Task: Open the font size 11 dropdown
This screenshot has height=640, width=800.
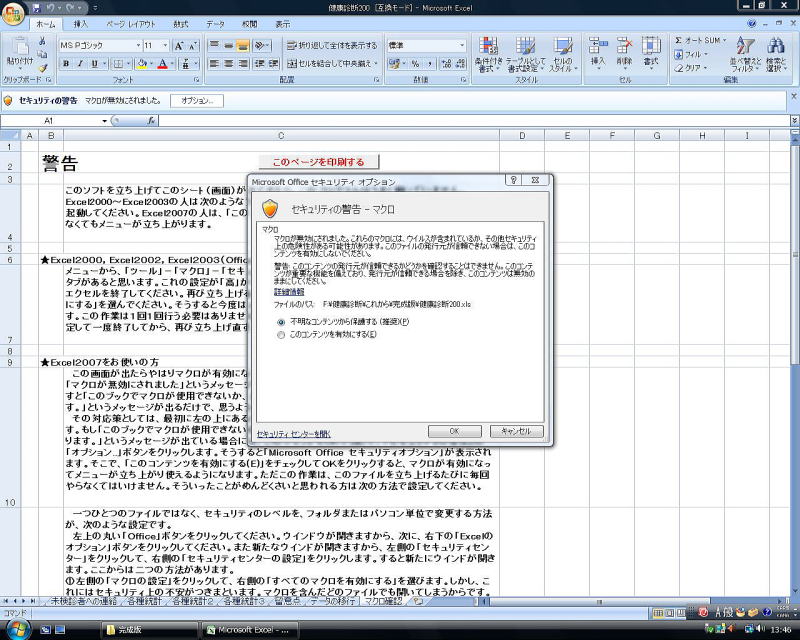Action: click(165, 45)
